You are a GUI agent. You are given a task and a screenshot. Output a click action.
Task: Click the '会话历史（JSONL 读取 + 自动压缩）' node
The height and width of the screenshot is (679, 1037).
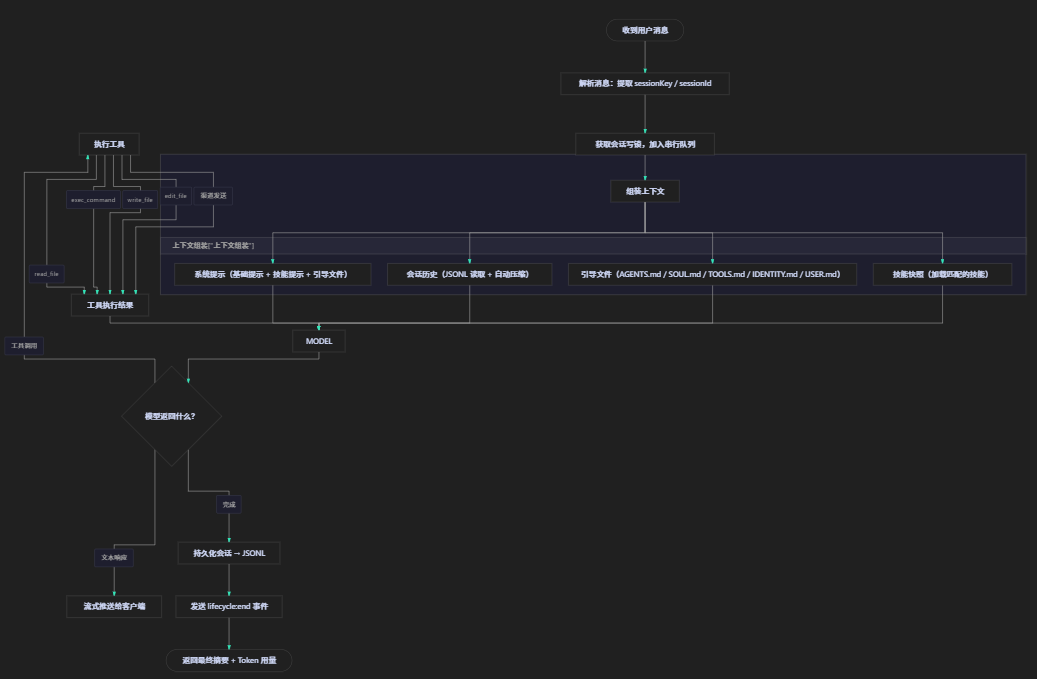(470, 274)
